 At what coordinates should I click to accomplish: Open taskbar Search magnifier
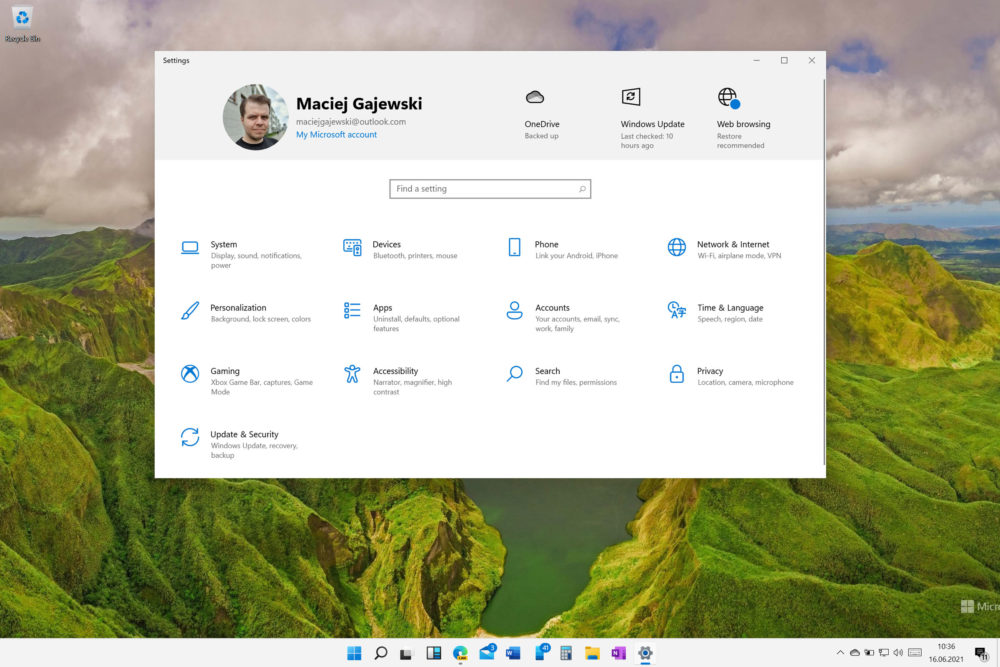tap(381, 653)
